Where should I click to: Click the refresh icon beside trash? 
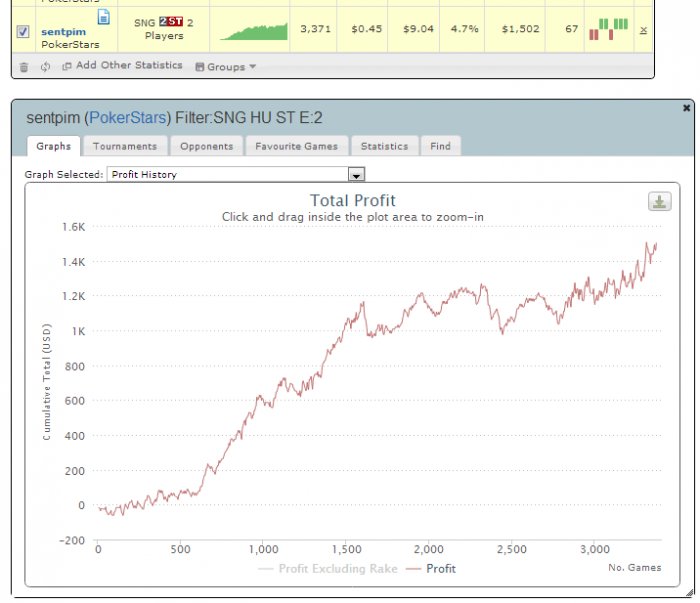(45, 67)
